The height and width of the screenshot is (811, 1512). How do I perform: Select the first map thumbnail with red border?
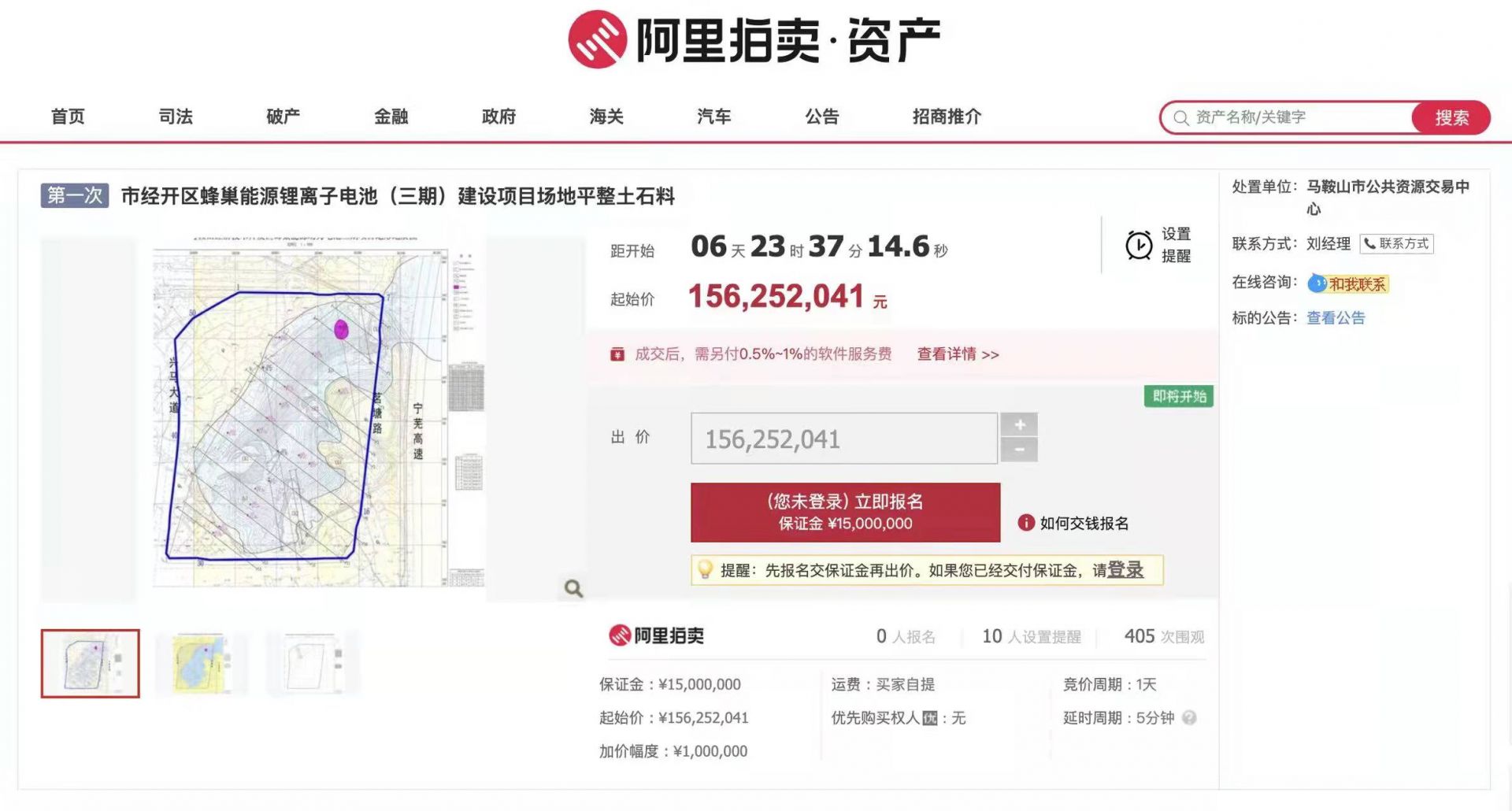[91, 663]
